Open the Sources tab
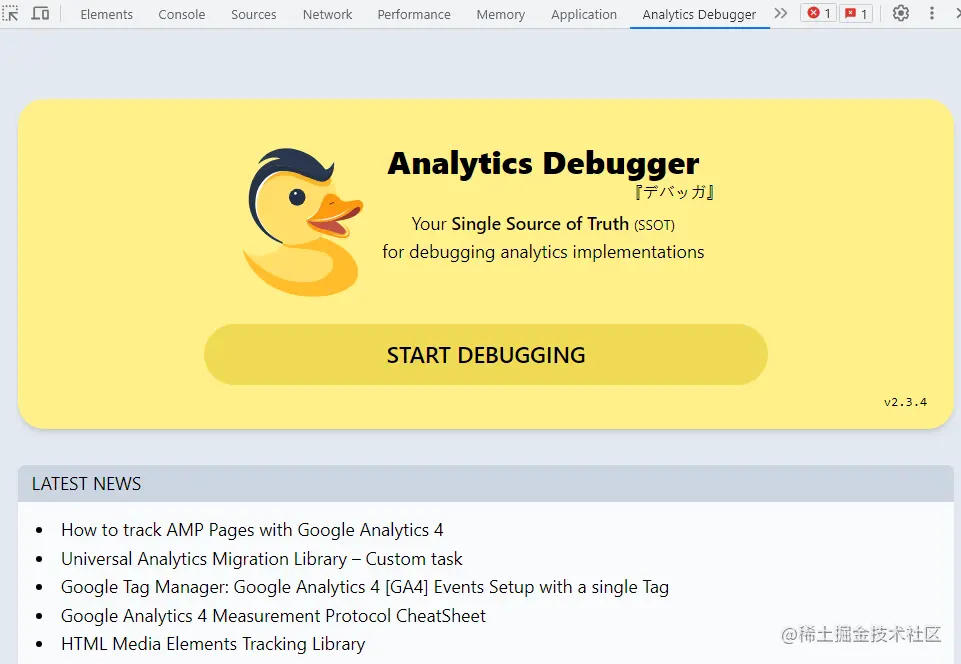The width and height of the screenshot is (961, 664). (x=254, y=14)
